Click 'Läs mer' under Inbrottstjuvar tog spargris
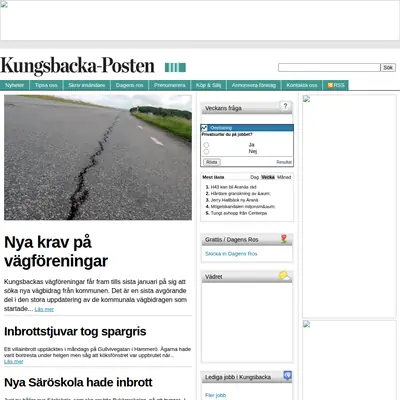The image size is (400, 400). (x=14, y=362)
